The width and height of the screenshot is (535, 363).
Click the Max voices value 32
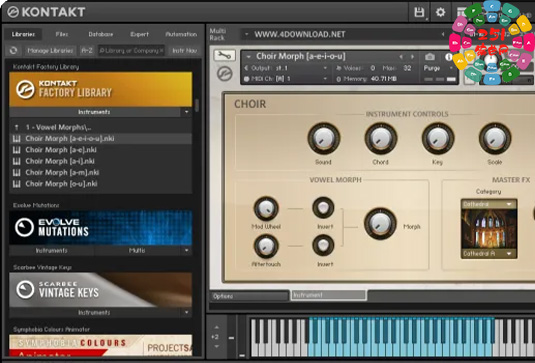click(x=407, y=68)
